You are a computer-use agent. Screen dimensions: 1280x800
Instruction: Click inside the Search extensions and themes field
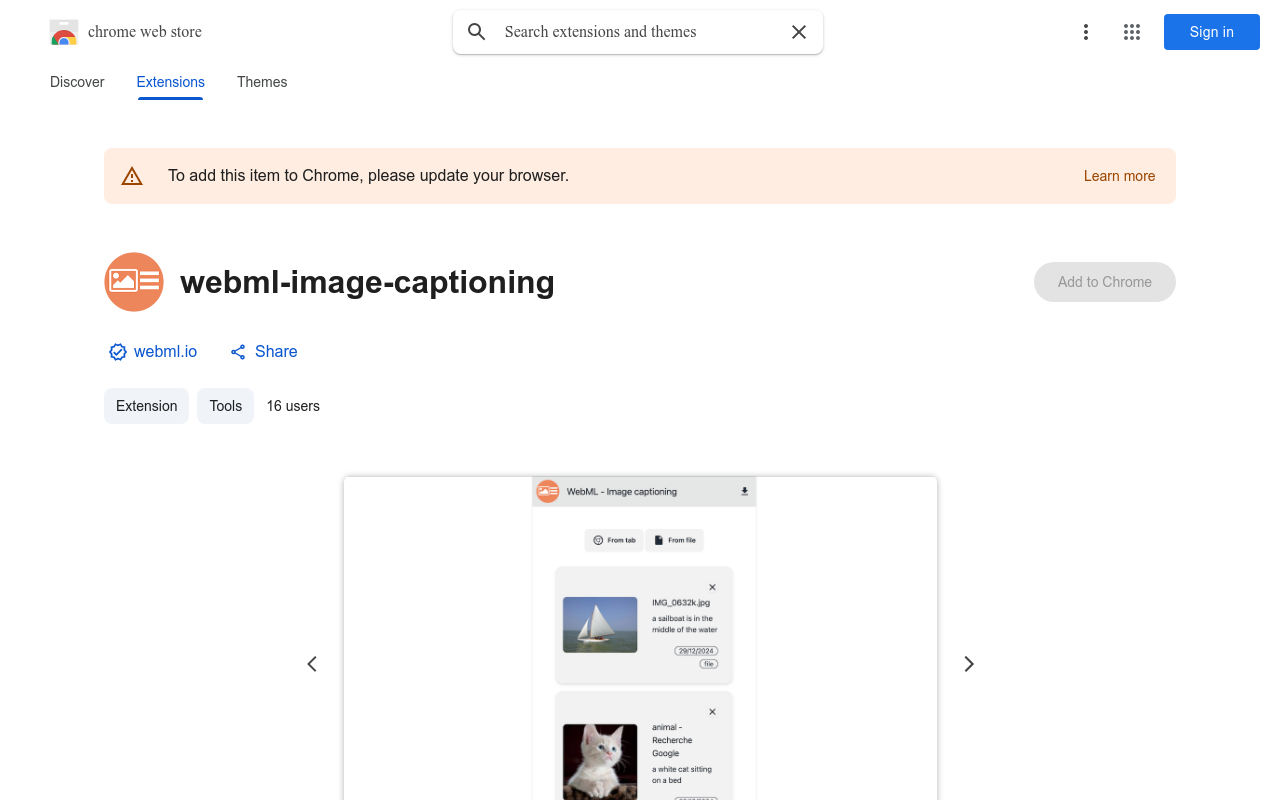pyautogui.click(x=638, y=32)
